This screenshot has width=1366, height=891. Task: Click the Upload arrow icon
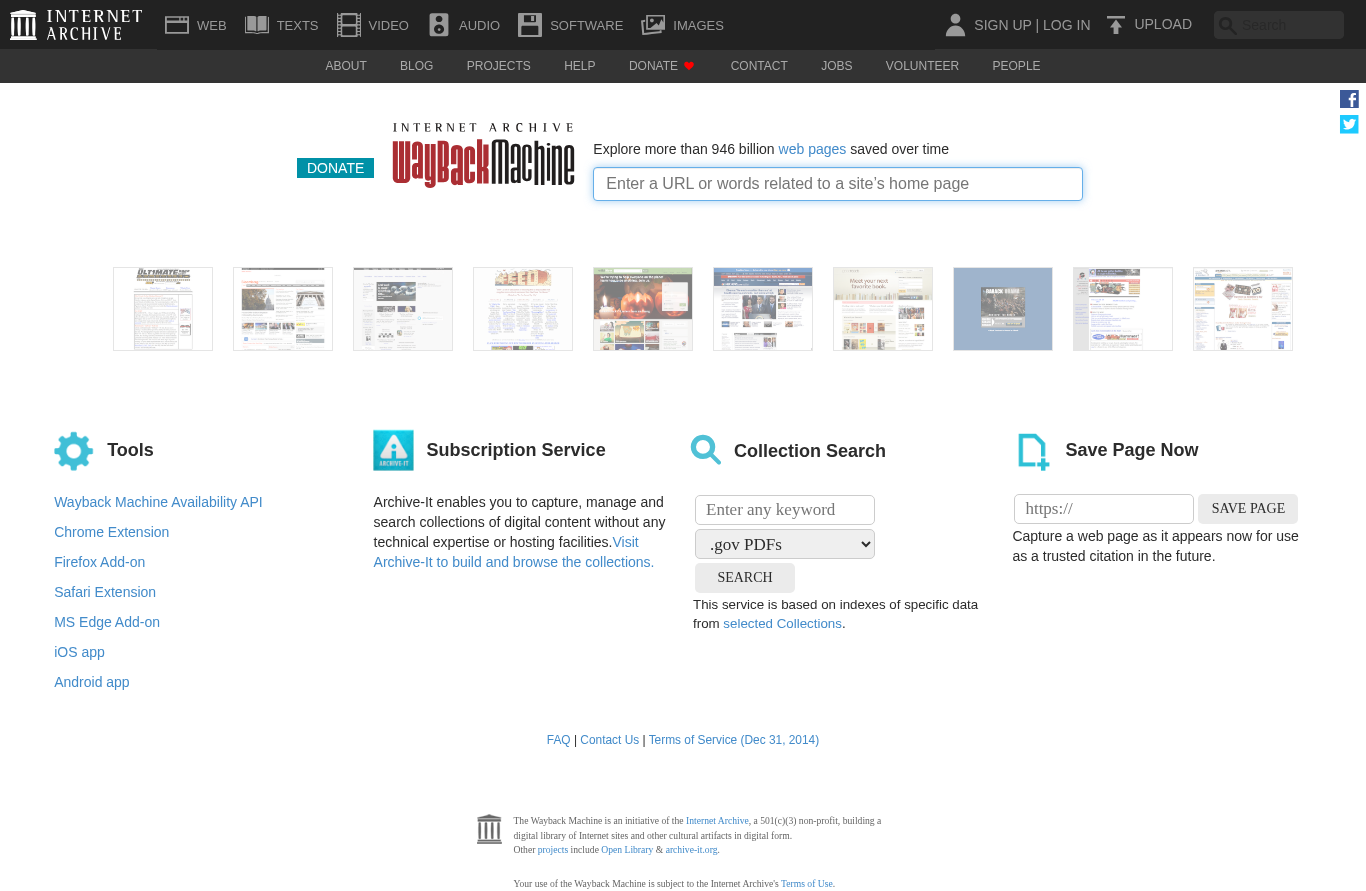[x=1116, y=25]
